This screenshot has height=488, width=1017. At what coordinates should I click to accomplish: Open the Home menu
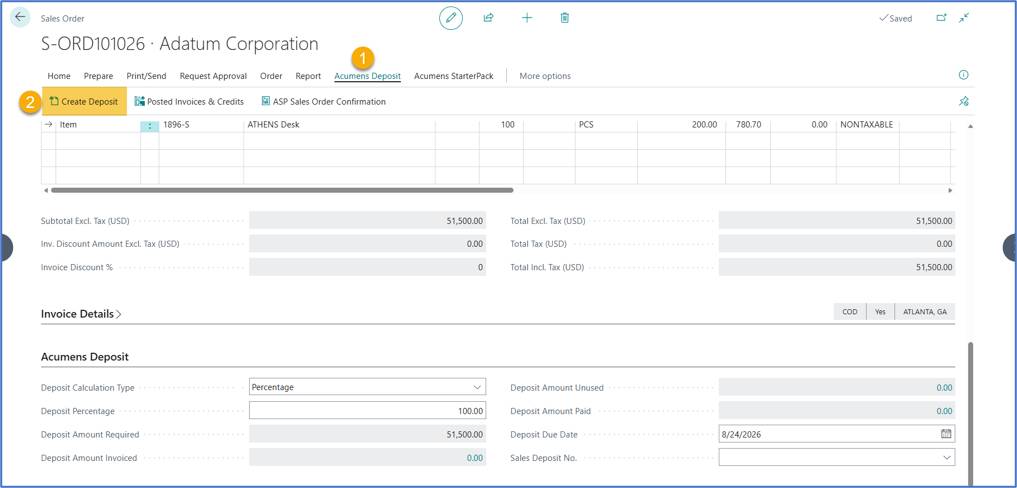coord(59,76)
